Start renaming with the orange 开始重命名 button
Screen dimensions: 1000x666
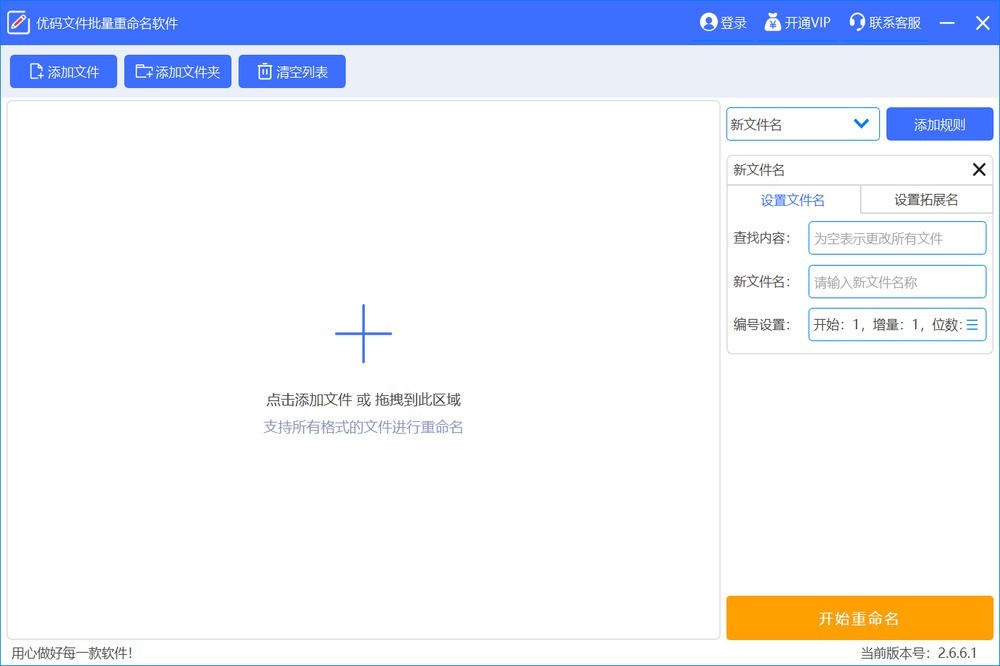pyautogui.click(x=859, y=618)
